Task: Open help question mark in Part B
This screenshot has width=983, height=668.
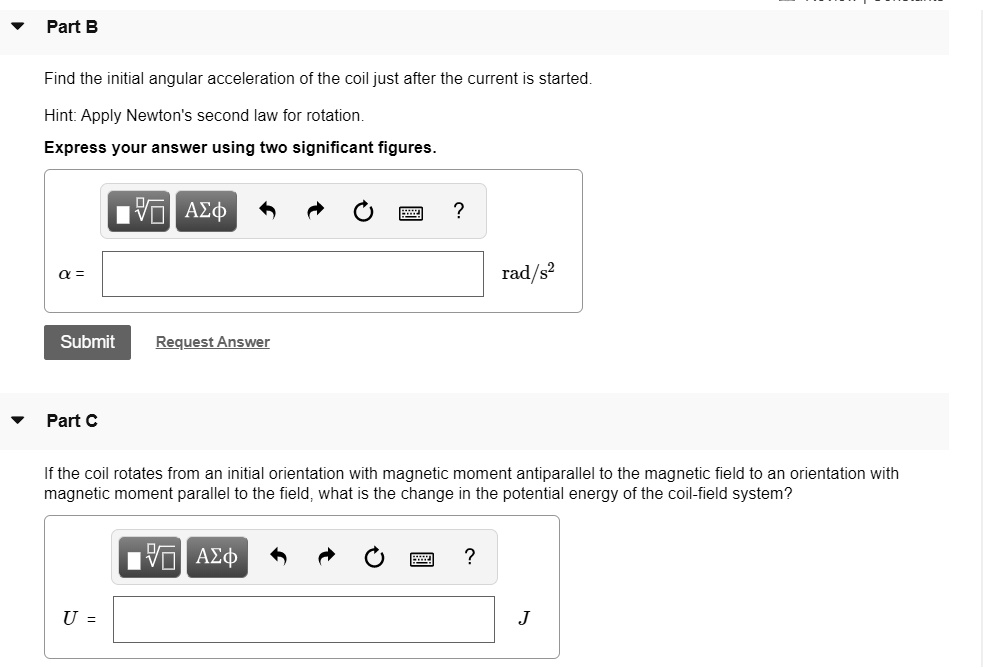Action: (x=458, y=210)
